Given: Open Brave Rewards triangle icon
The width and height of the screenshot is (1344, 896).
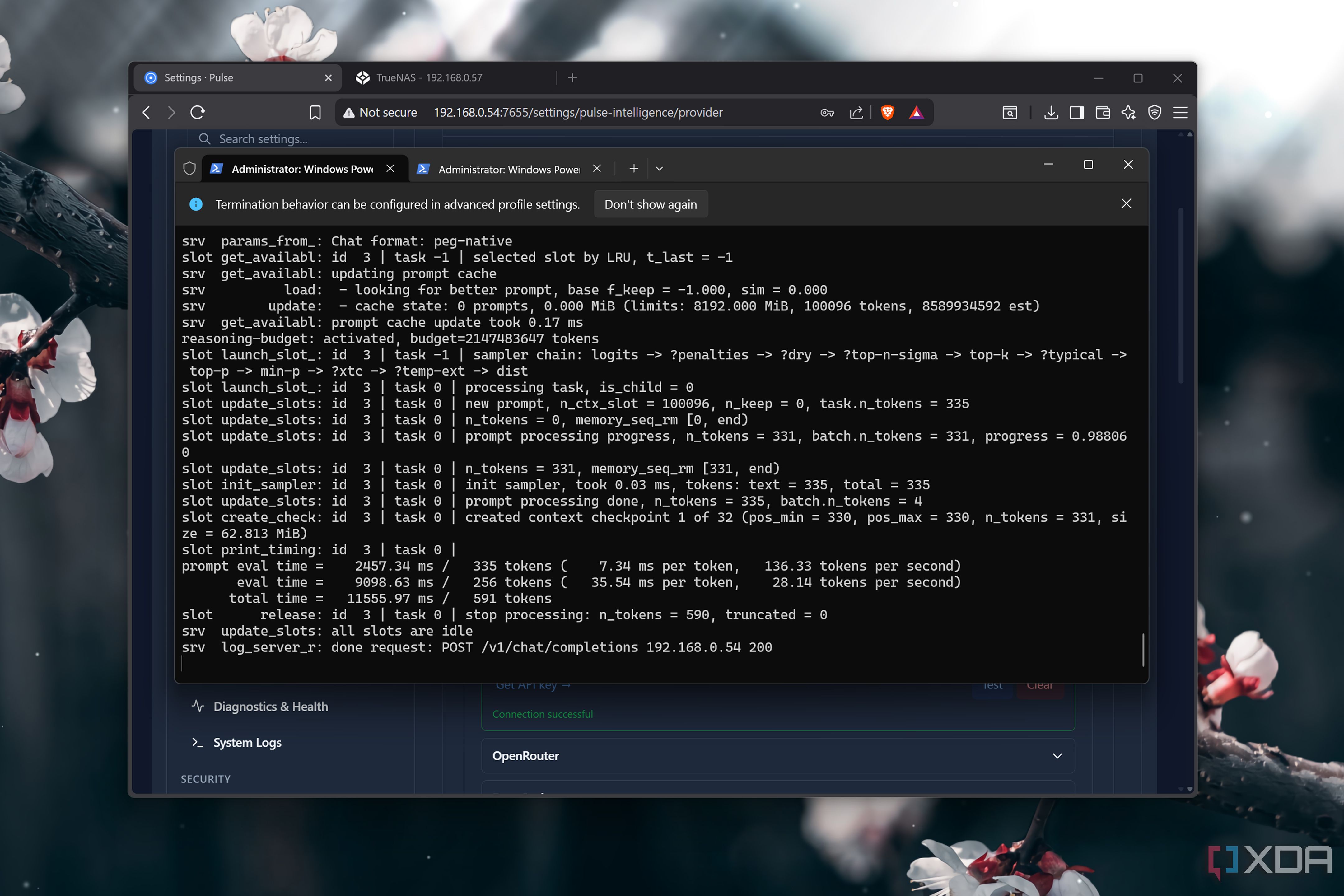Looking at the screenshot, I should (916, 113).
